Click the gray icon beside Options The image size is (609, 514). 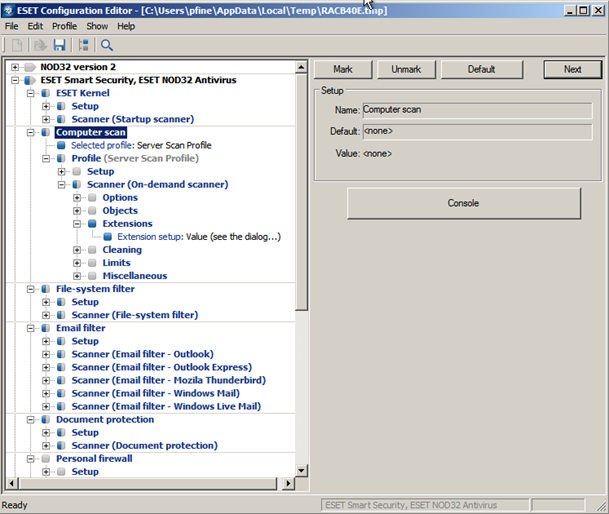point(92,198)
